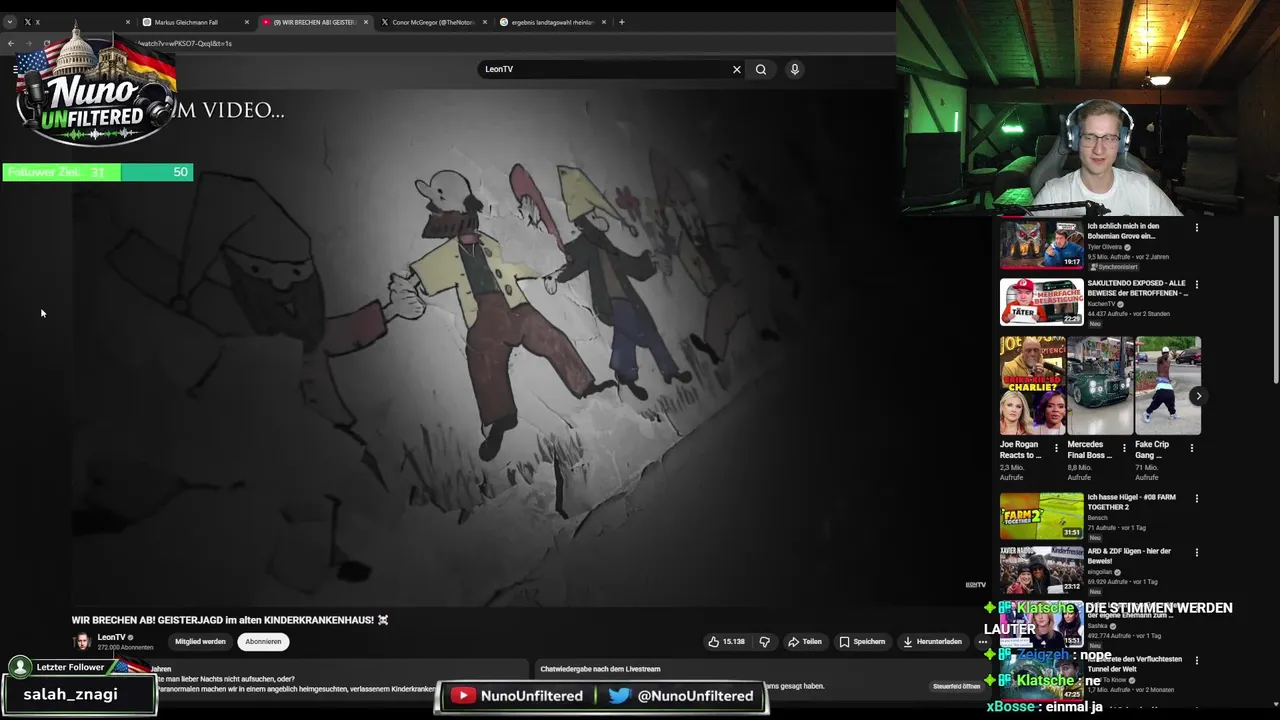Close the Markus Gleichmann Fall tab
This screenshot has width=1280, height=720.
[247, 22]
